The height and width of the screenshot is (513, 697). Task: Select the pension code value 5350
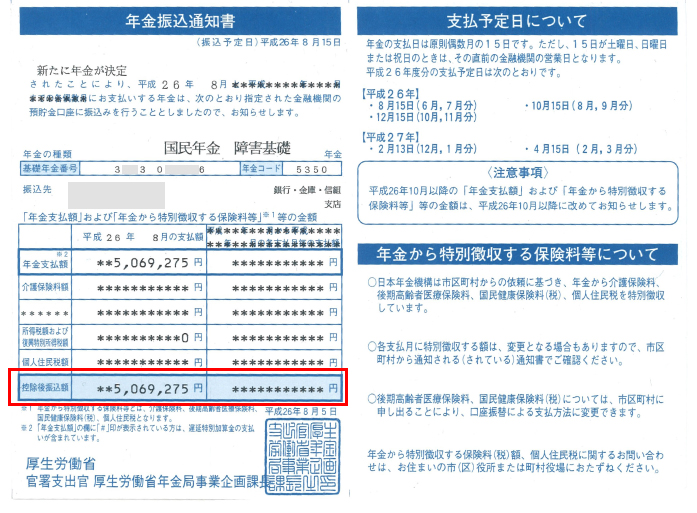pos(311,169)
